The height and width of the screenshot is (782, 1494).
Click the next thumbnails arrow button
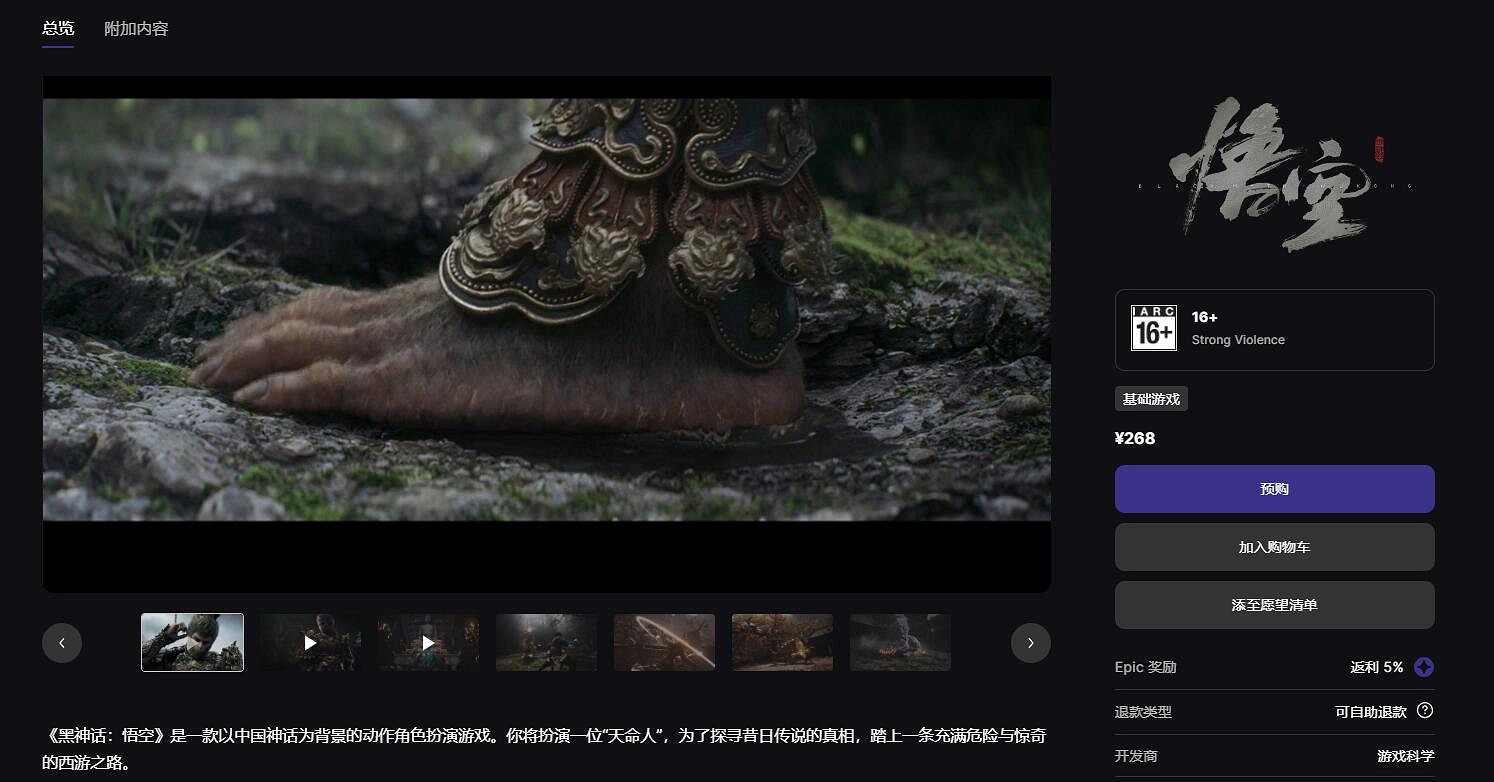click(x=1030, y=643)
